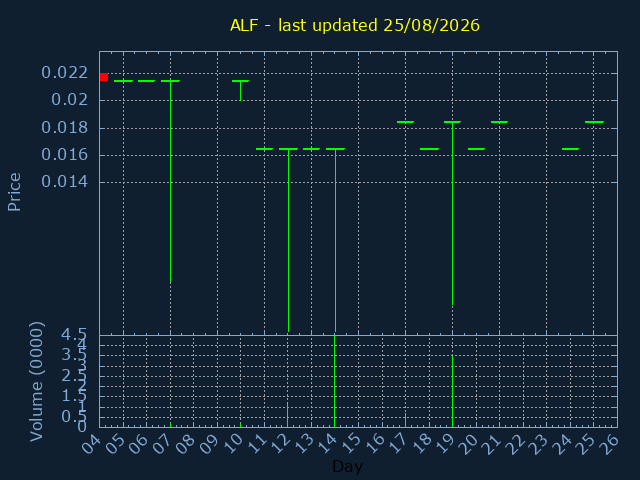
Task: Click day label 15 on the x-axis
Action: tap(350, 444)
